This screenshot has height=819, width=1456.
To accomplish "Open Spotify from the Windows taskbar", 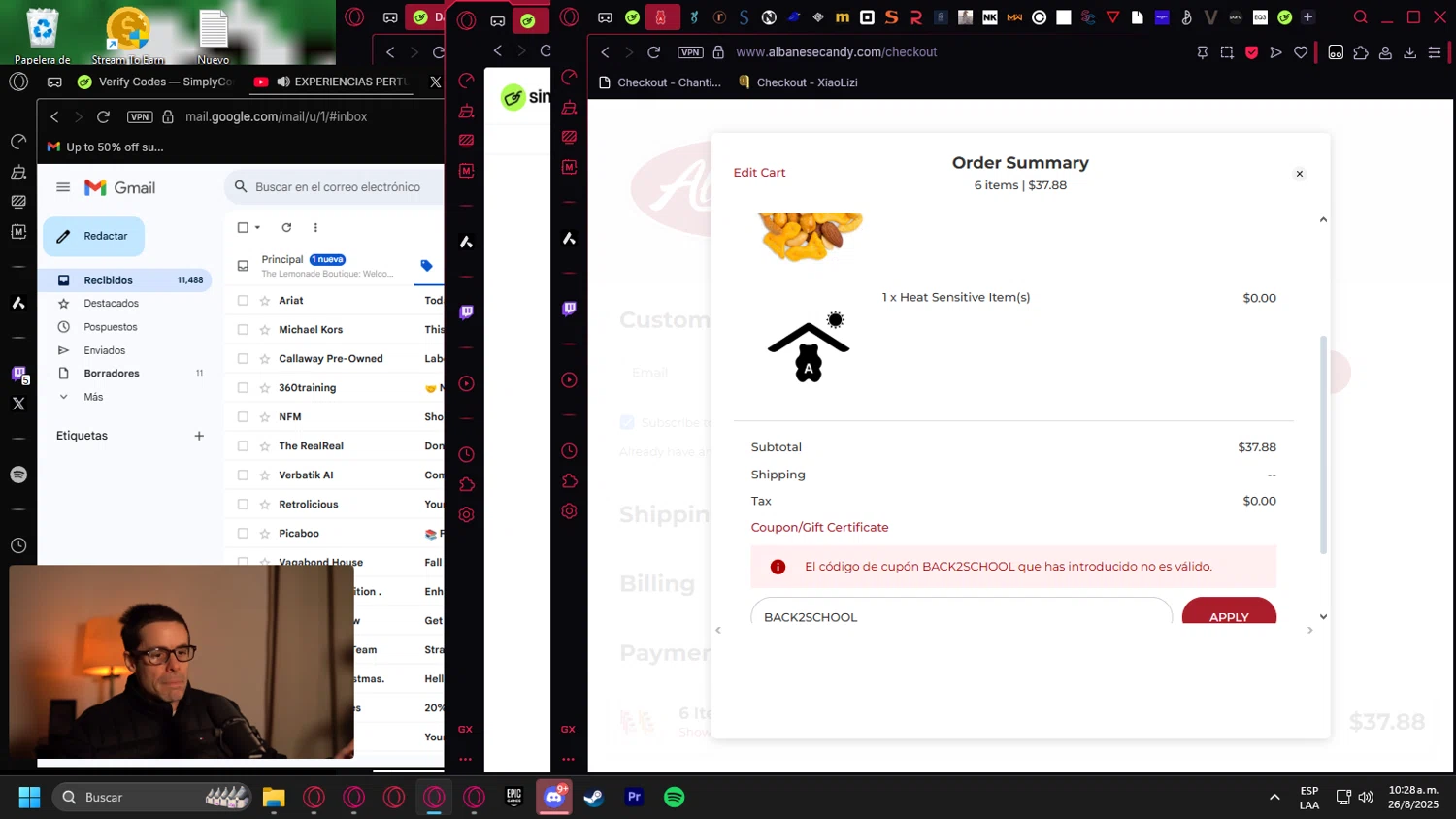I will click(x=674, y=797).
